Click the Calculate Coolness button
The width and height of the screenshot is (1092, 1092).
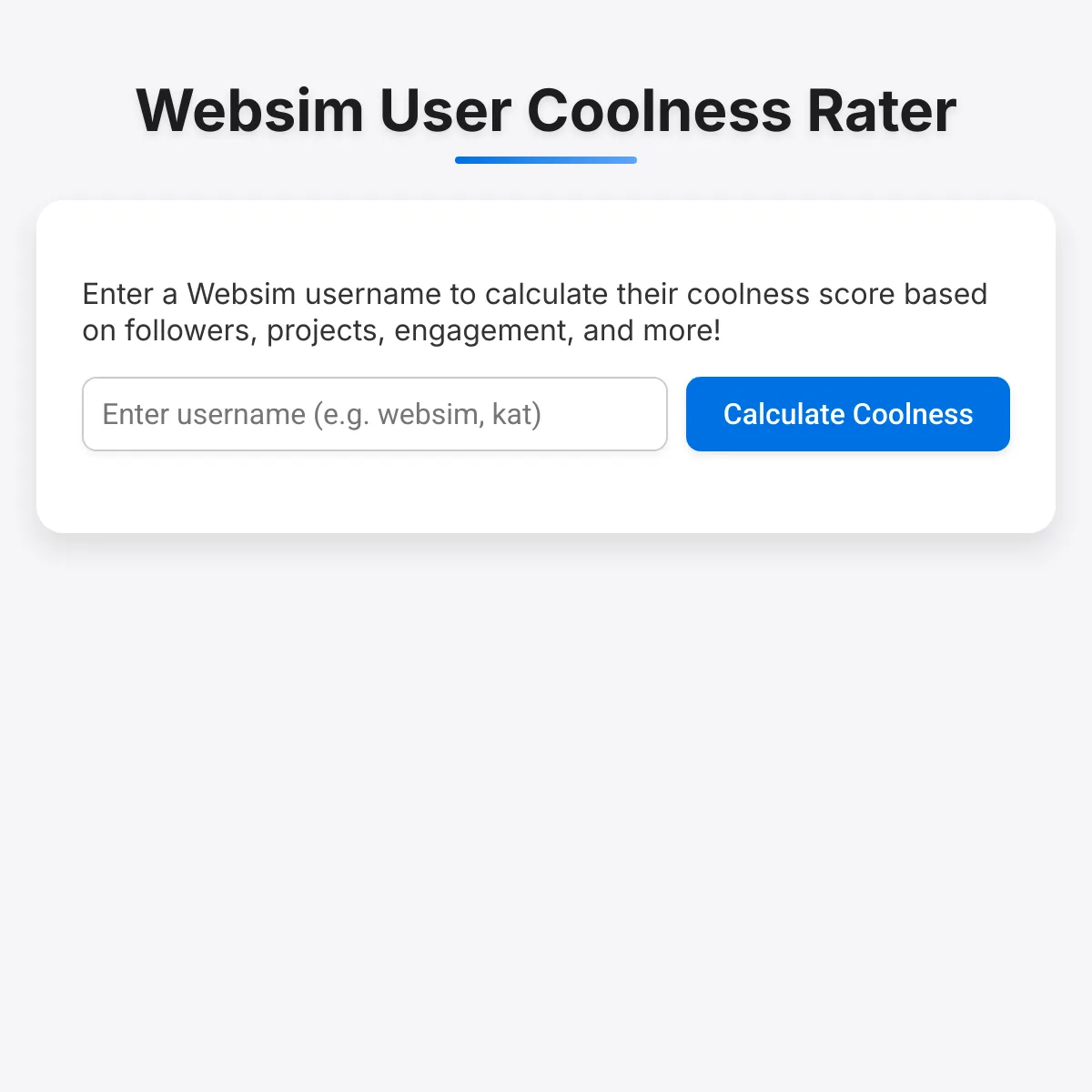pos(847,414)
